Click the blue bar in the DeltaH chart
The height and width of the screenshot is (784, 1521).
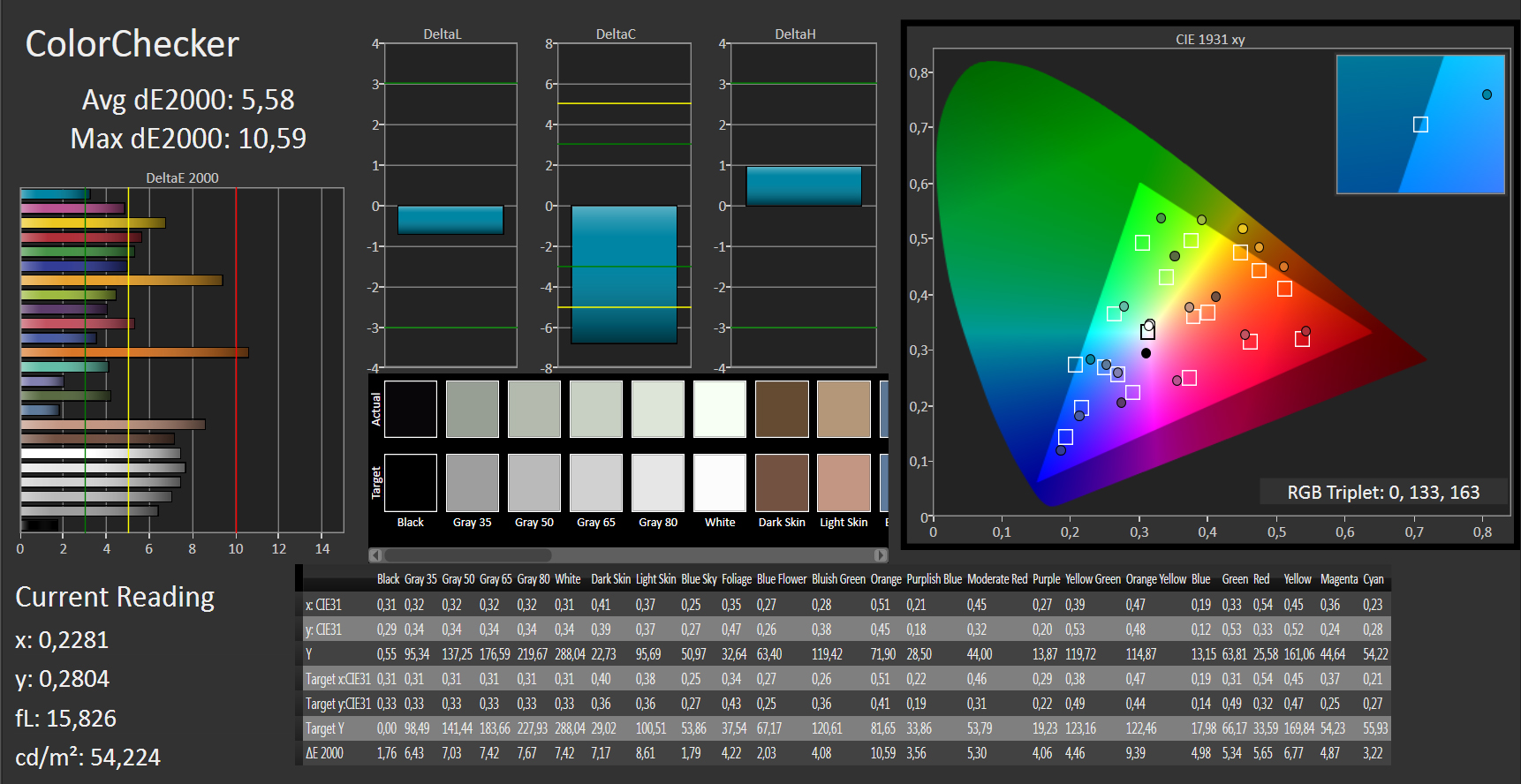point(804,186)
